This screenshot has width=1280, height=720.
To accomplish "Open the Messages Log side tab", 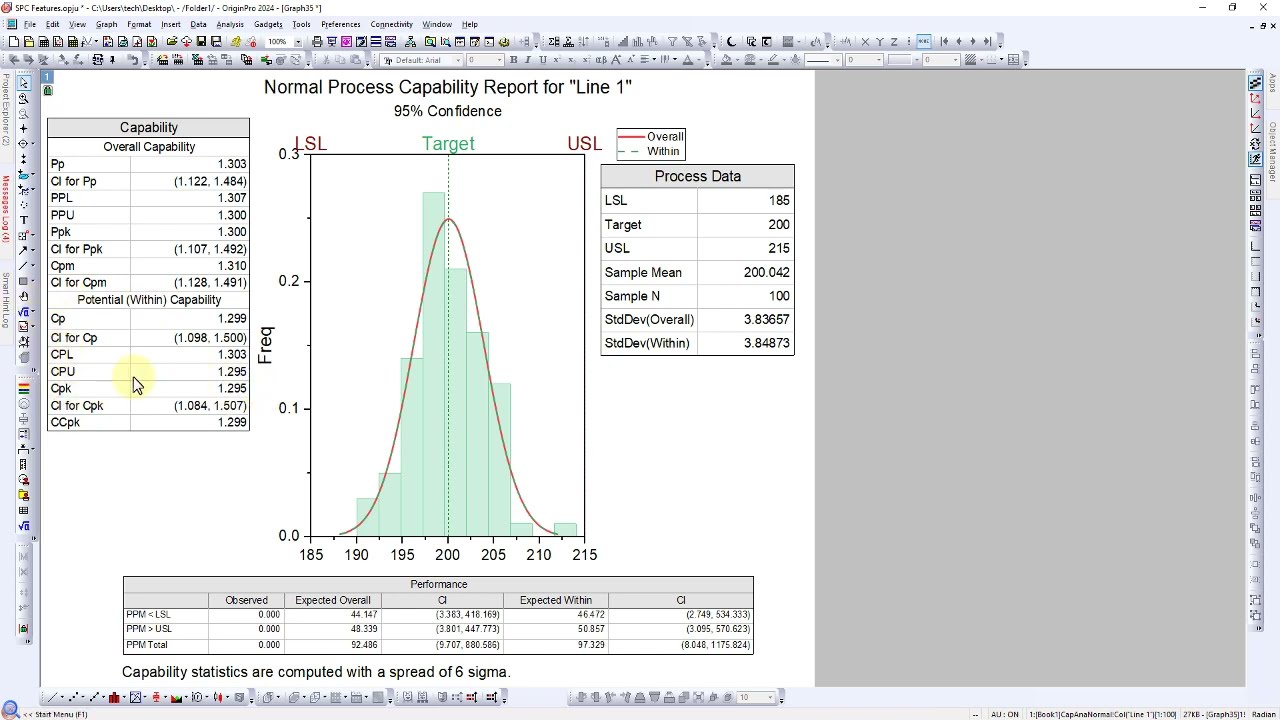I will 5,208.
